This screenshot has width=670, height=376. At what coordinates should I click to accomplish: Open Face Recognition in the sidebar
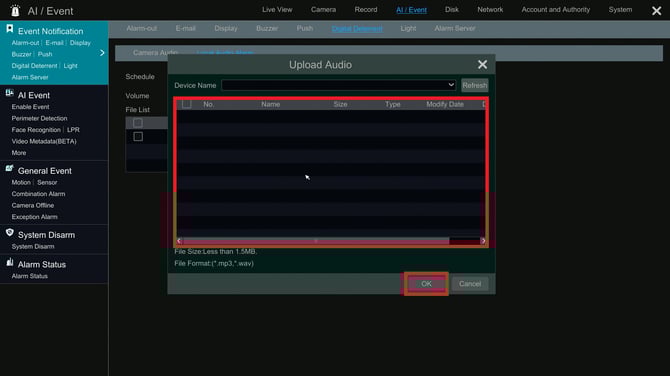[36, 130]
